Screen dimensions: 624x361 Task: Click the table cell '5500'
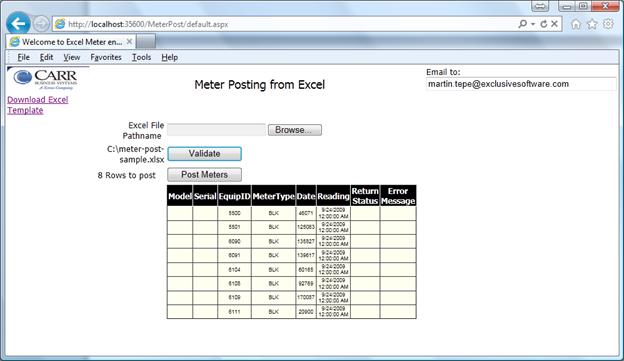click(234, 213)
